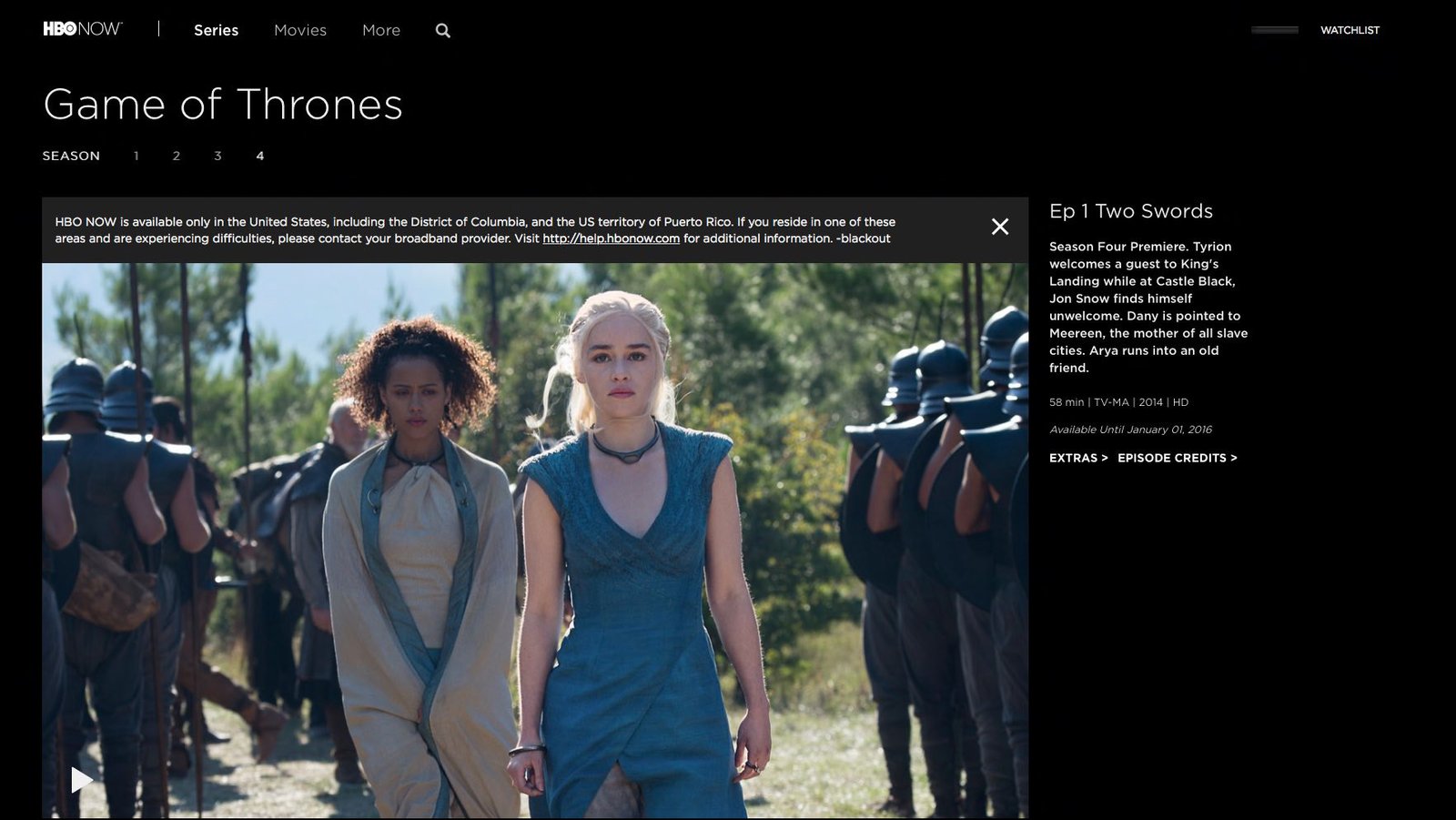Click the account name box beside Watchlist

point(1275,30)
